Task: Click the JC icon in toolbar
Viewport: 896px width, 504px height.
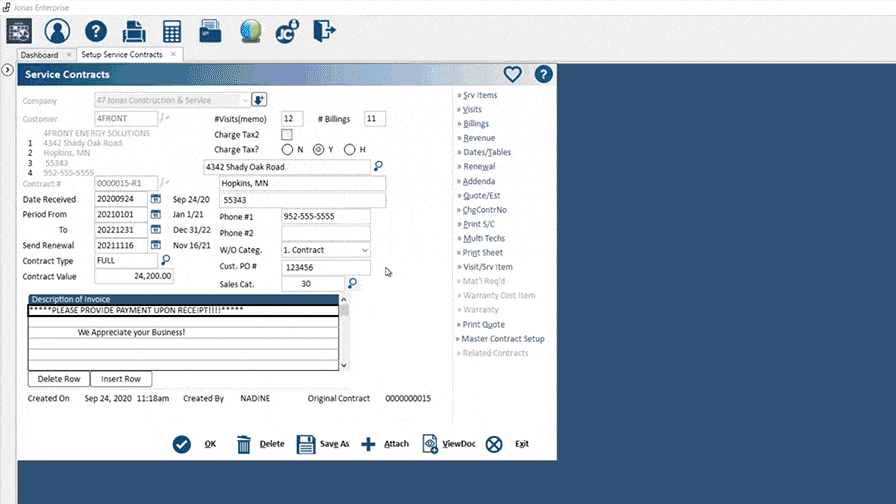Action: 287,31
